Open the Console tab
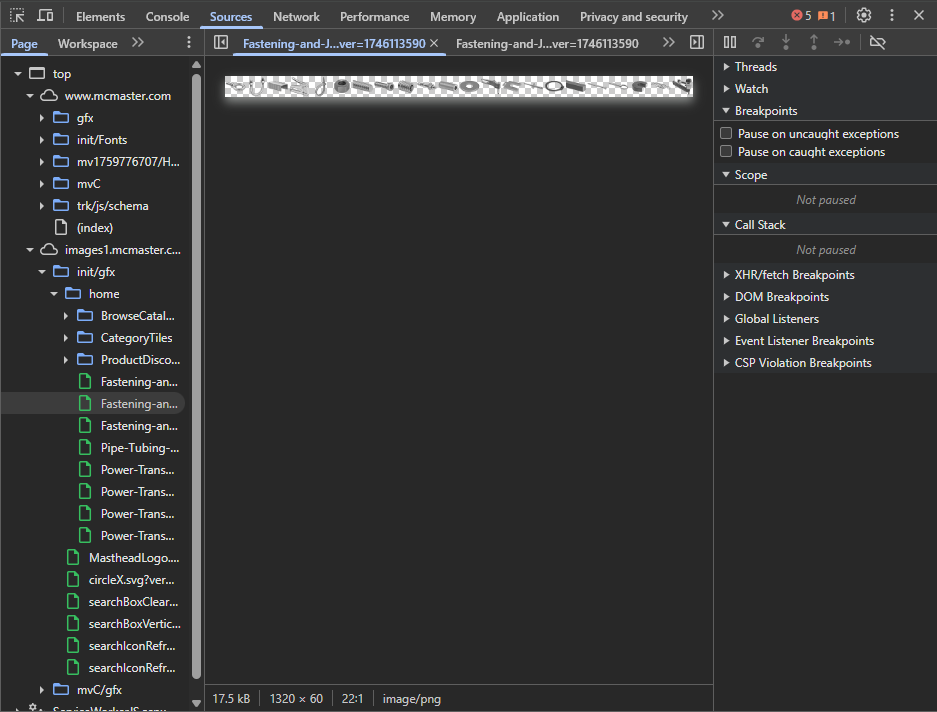Screen dimensions: 937x712 tap(167, 17)
